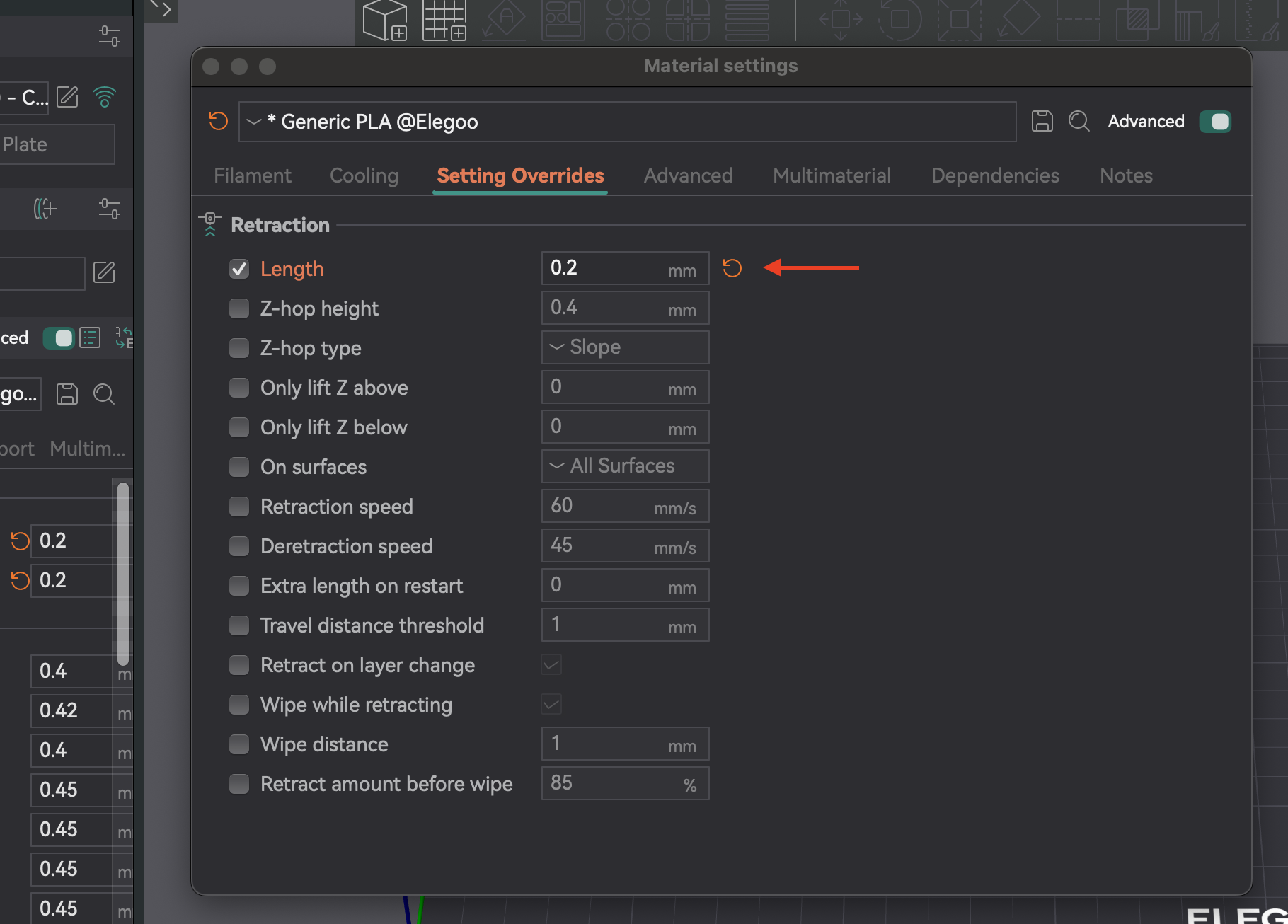
Task: Collapse the Retraction section icon
Action: [210, 225]
